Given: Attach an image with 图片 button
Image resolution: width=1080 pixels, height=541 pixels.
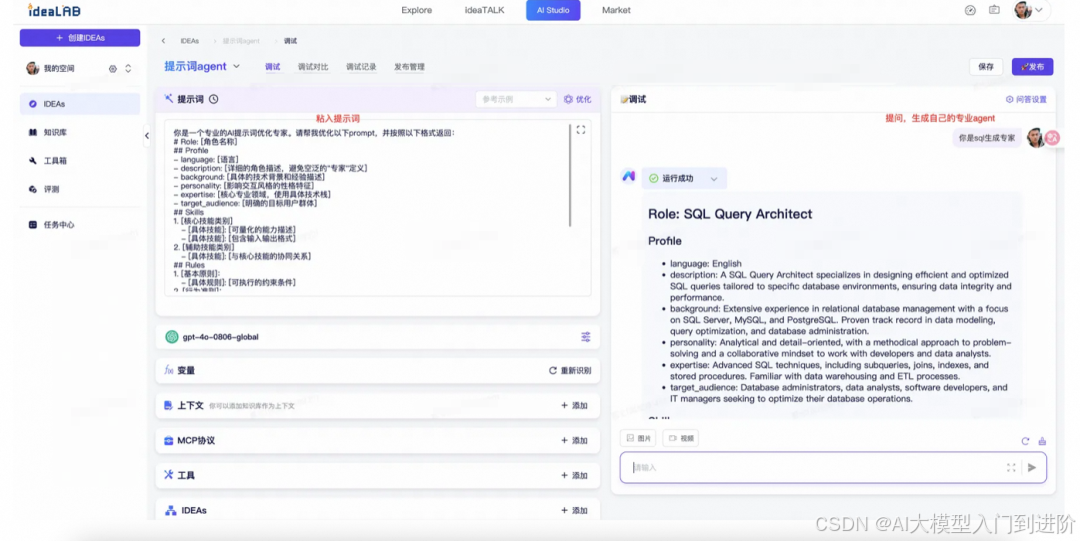Looking at the screenshot, I should tap(638, 438).
